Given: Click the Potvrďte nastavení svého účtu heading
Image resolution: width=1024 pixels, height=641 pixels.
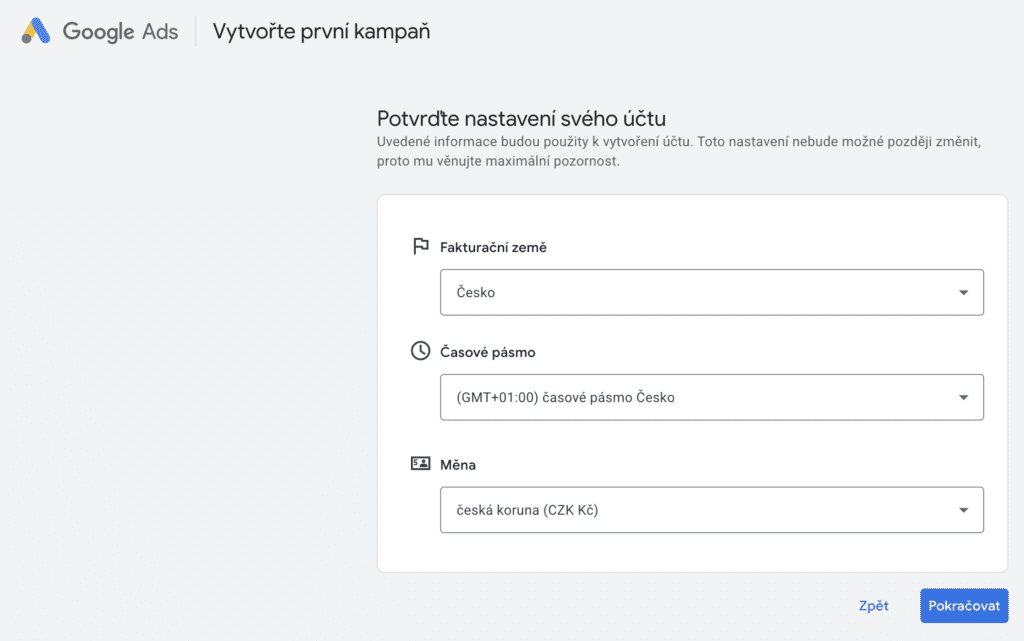Looking at the screenshot, I should coord(521,118).
